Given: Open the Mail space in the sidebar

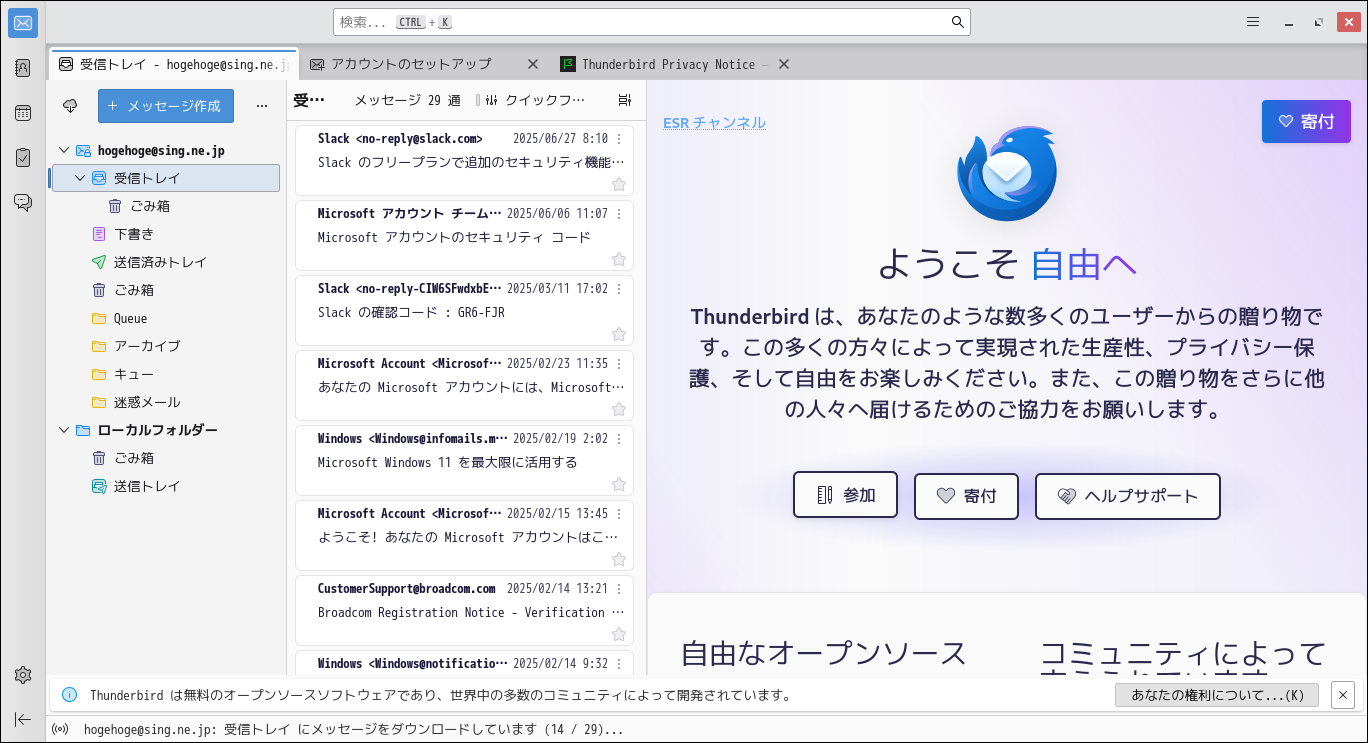Looking at the screenshot, I should (x=23, y=23).
